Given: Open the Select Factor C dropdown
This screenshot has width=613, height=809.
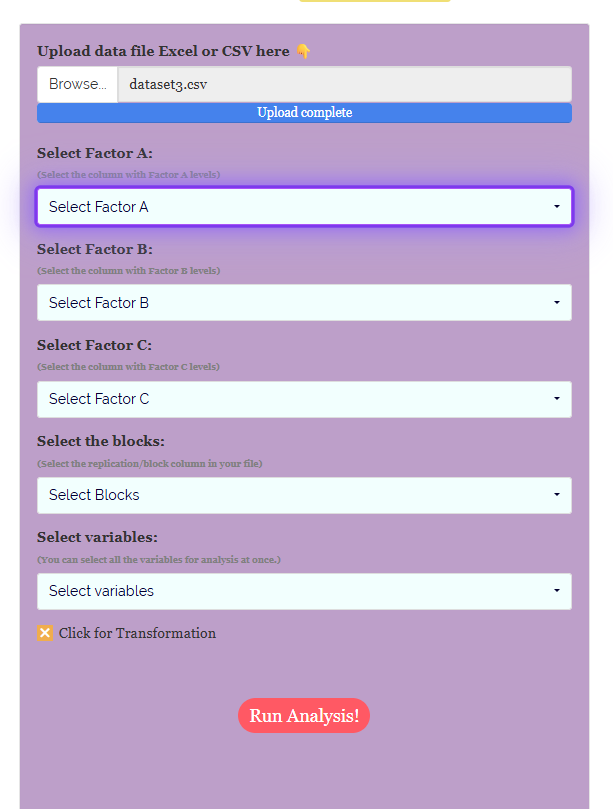Looking at the screenshot, I should coord(304,399).
